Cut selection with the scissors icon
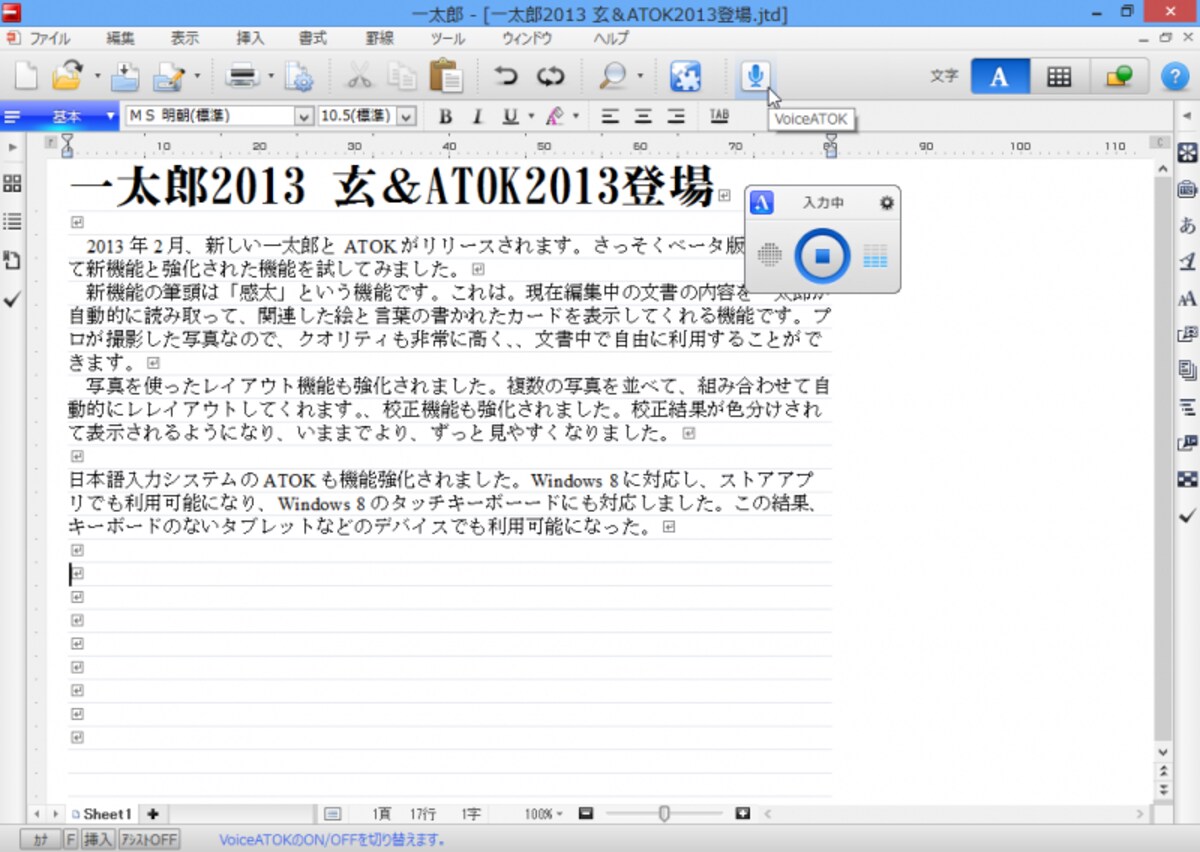 click(360, 77)
